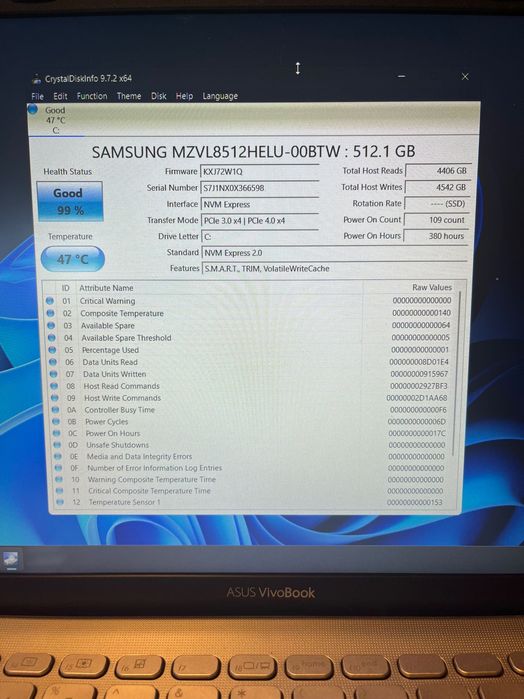Viewport: 524px width, 699px height.
Task: Click the Firmware field KXJ72W1Q
Action: (x=260, y=172)
